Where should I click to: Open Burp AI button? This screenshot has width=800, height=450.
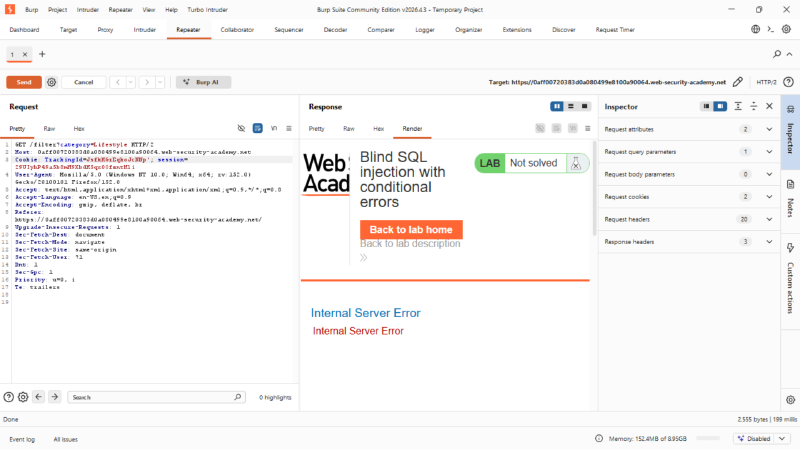[203, 82]
